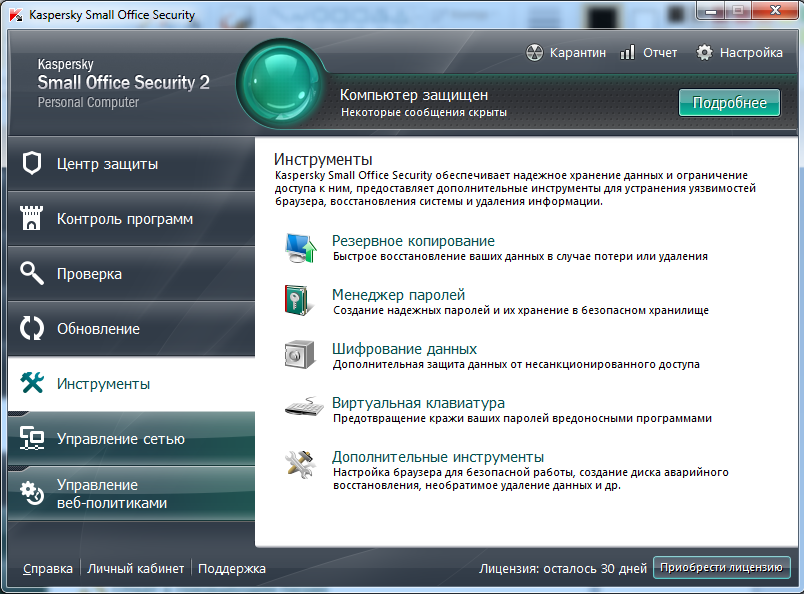Click the Отчет bar chart icon
The image size is (804, 594).
[x=628, y=52]
